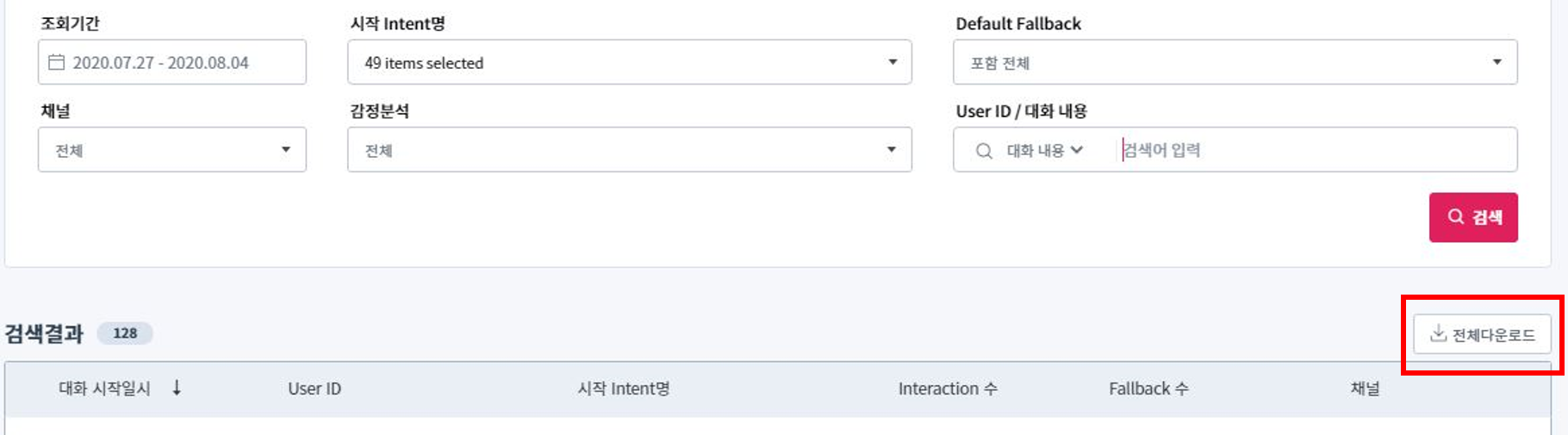
Task: Click the magnifier icon in the search field
Action: click(984, 151)
